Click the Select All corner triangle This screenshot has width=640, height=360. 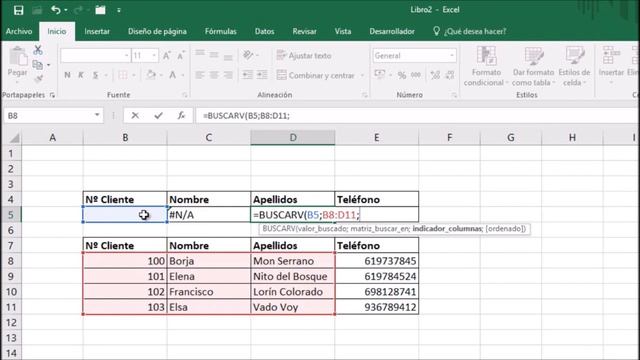[x=14, y=138]
